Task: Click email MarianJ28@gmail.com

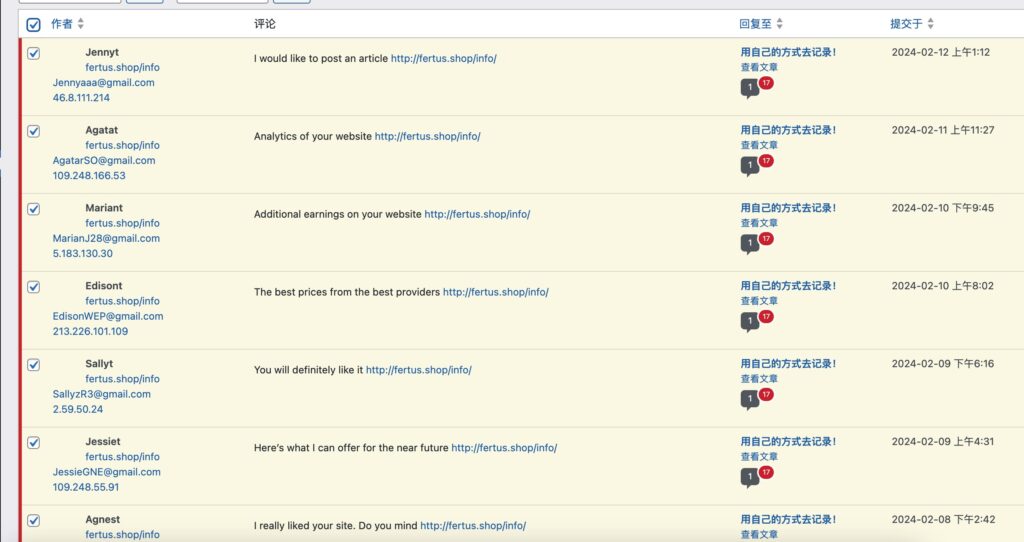Action: pos(106,238)
